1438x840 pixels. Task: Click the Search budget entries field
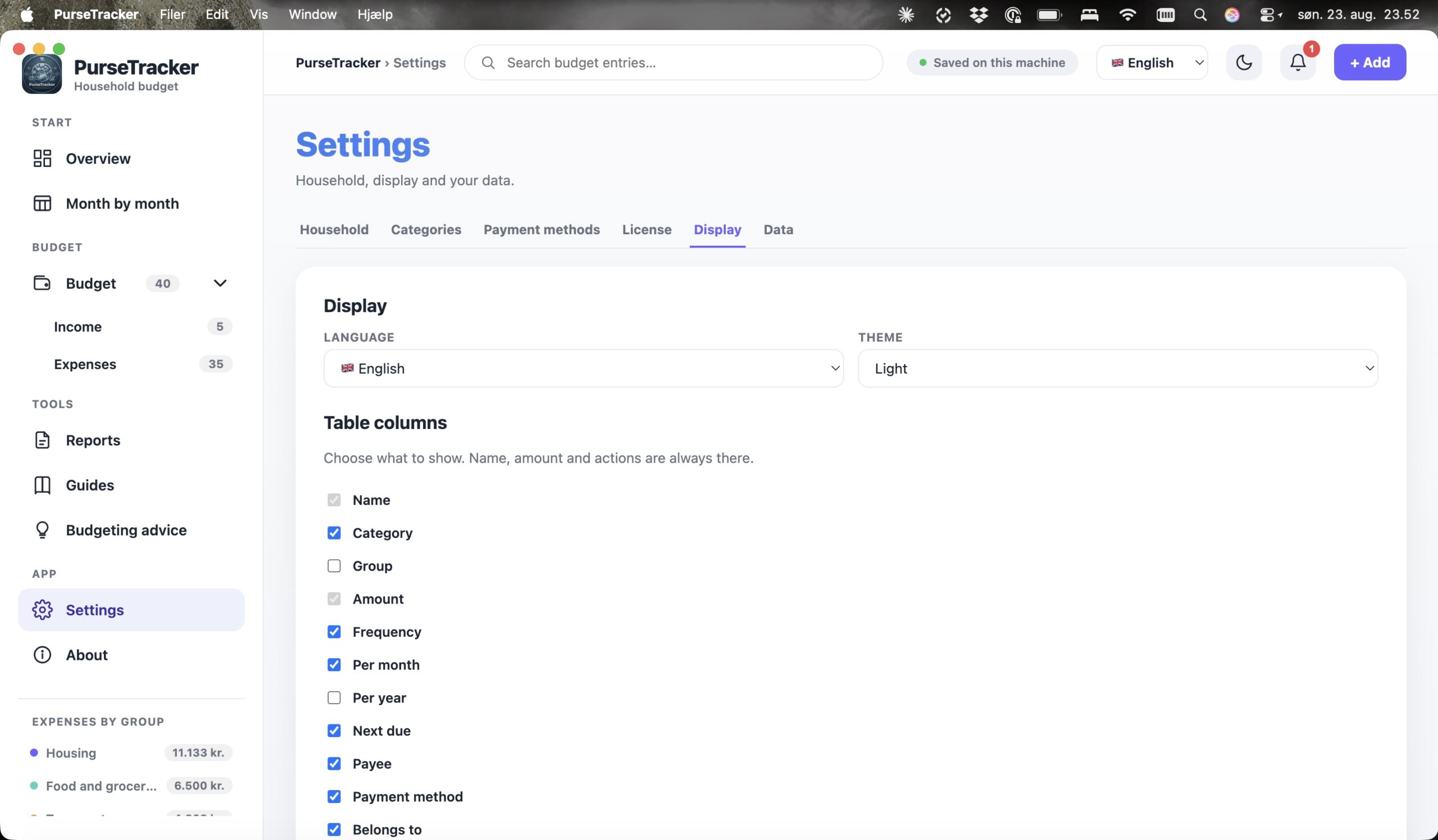[674, 63]
